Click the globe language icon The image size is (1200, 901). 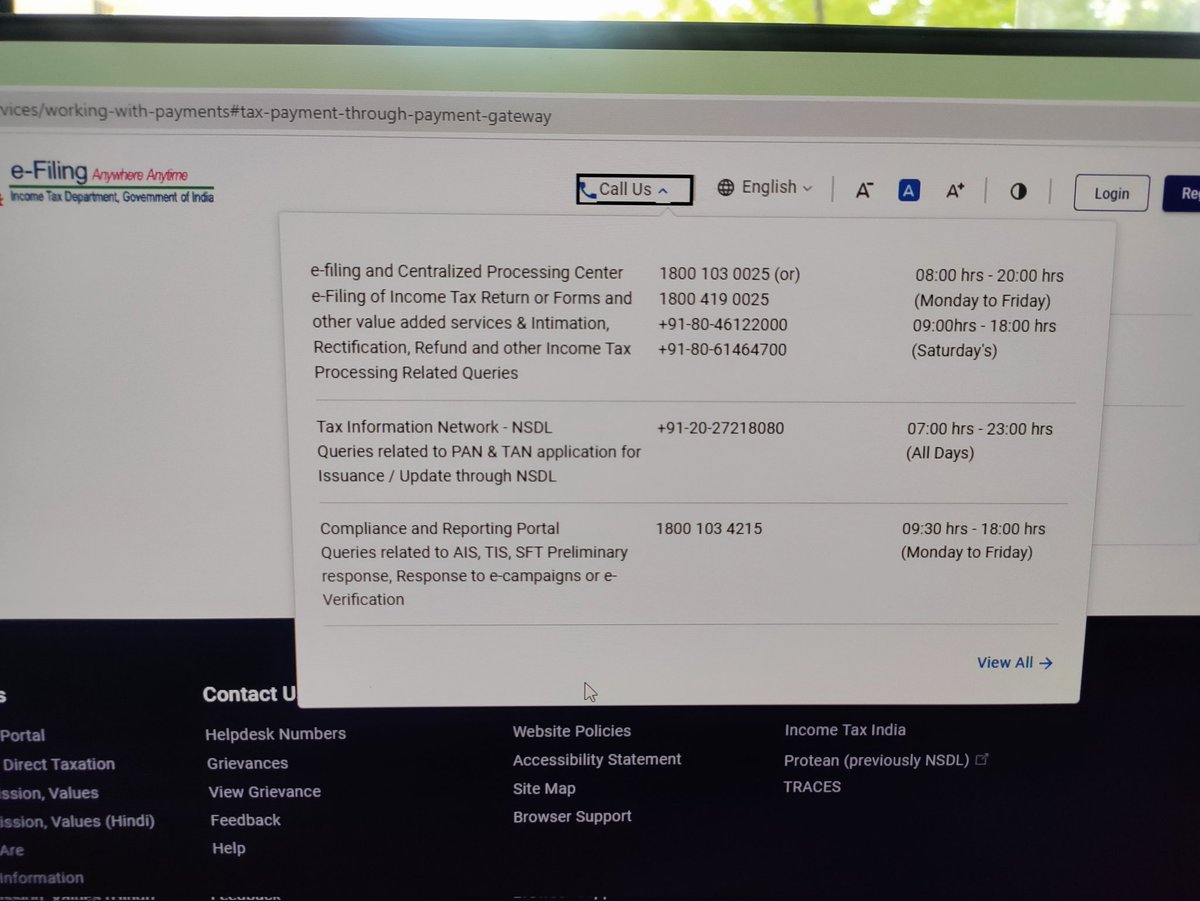coord(726,188)
